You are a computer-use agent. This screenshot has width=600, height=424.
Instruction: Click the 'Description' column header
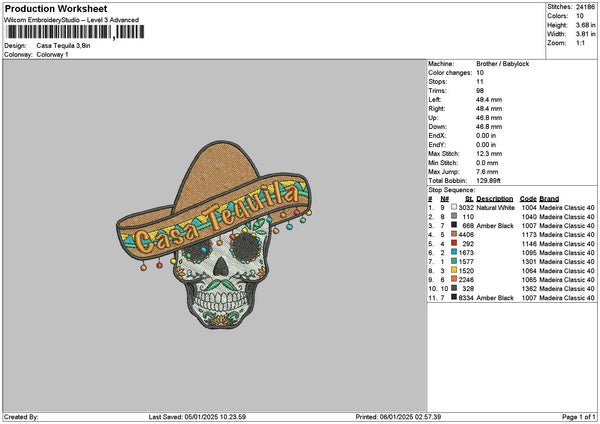(x=494, y=199)
